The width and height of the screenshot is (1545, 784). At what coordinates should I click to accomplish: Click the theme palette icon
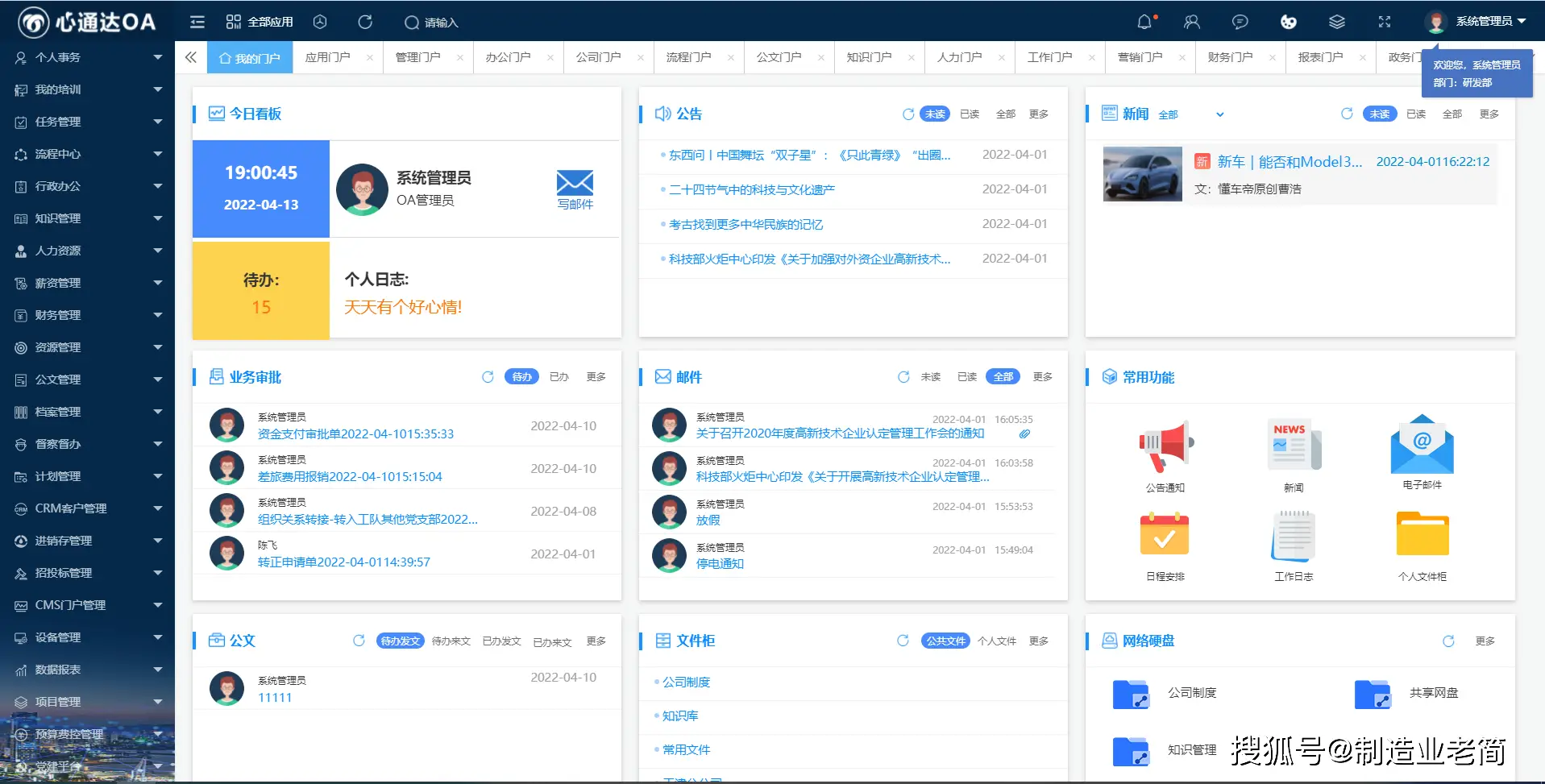(x=1289, y=22)
